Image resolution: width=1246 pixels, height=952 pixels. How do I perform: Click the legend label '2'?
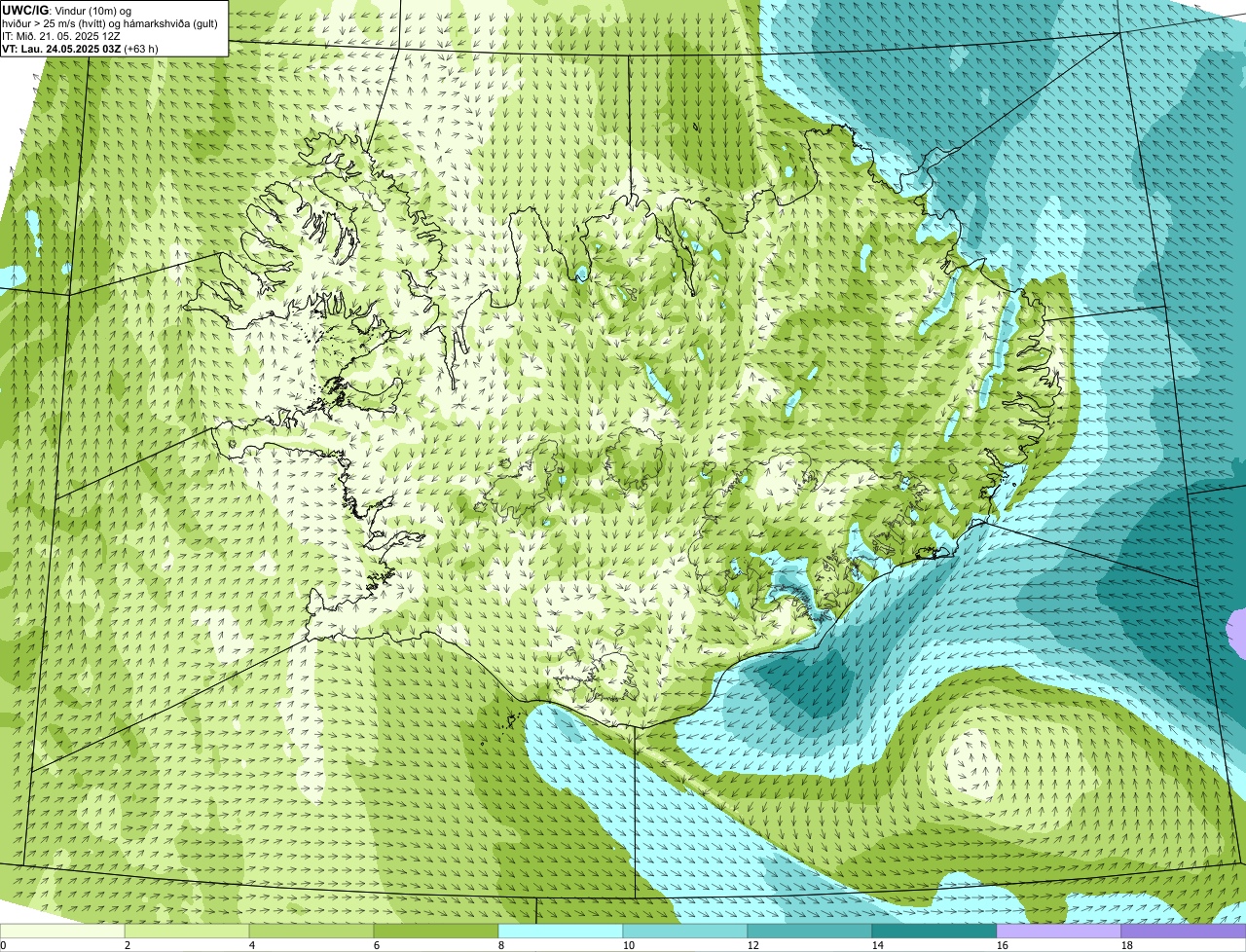(128, 945)
